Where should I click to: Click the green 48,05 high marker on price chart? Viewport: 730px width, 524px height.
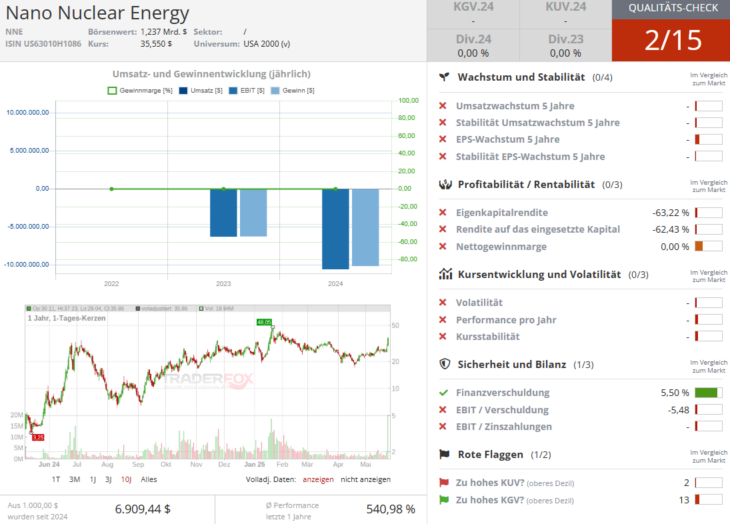pos(264,322)
